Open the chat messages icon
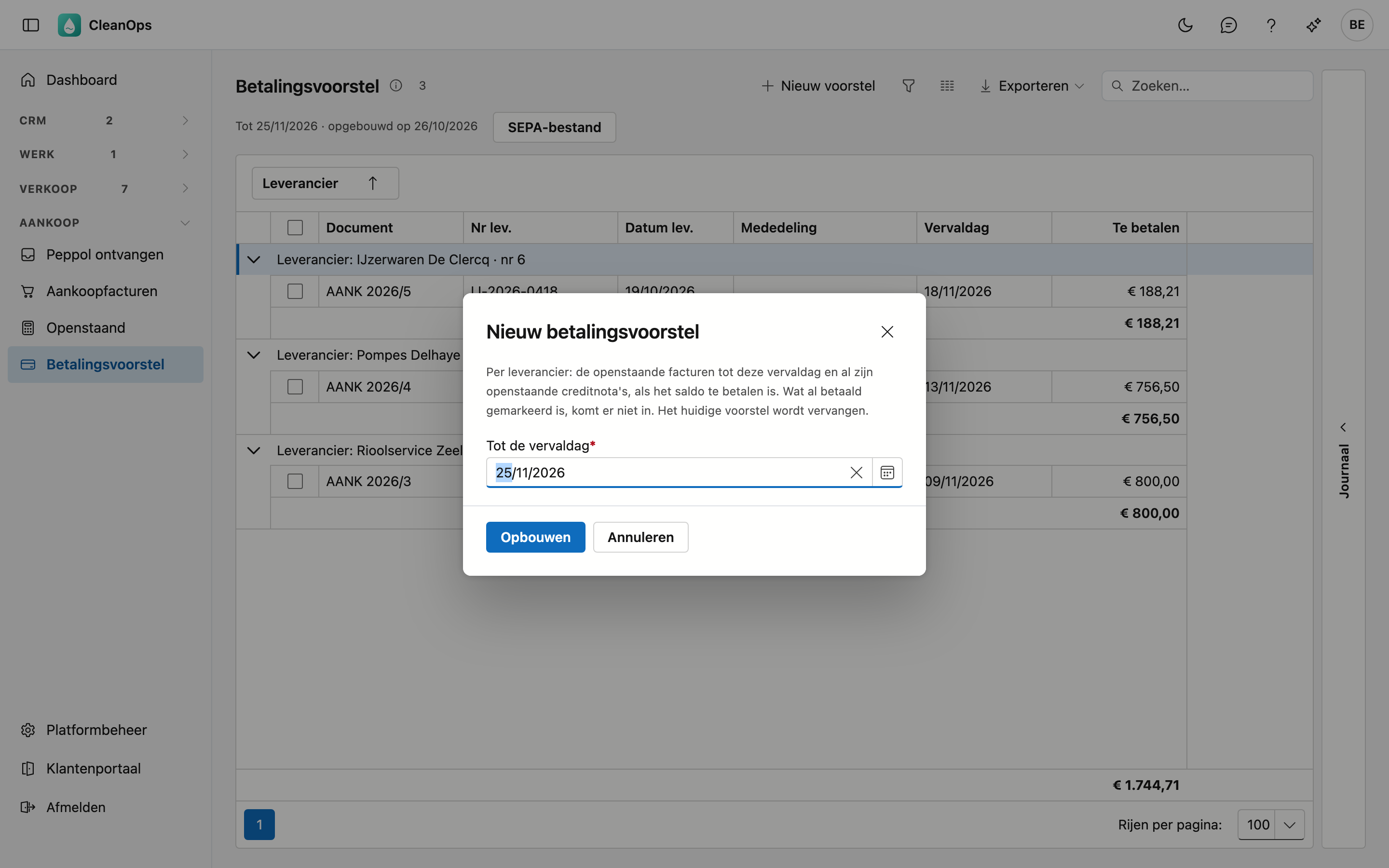The width and height of the screenshot is (1389, 868). tap(1228, 25)
